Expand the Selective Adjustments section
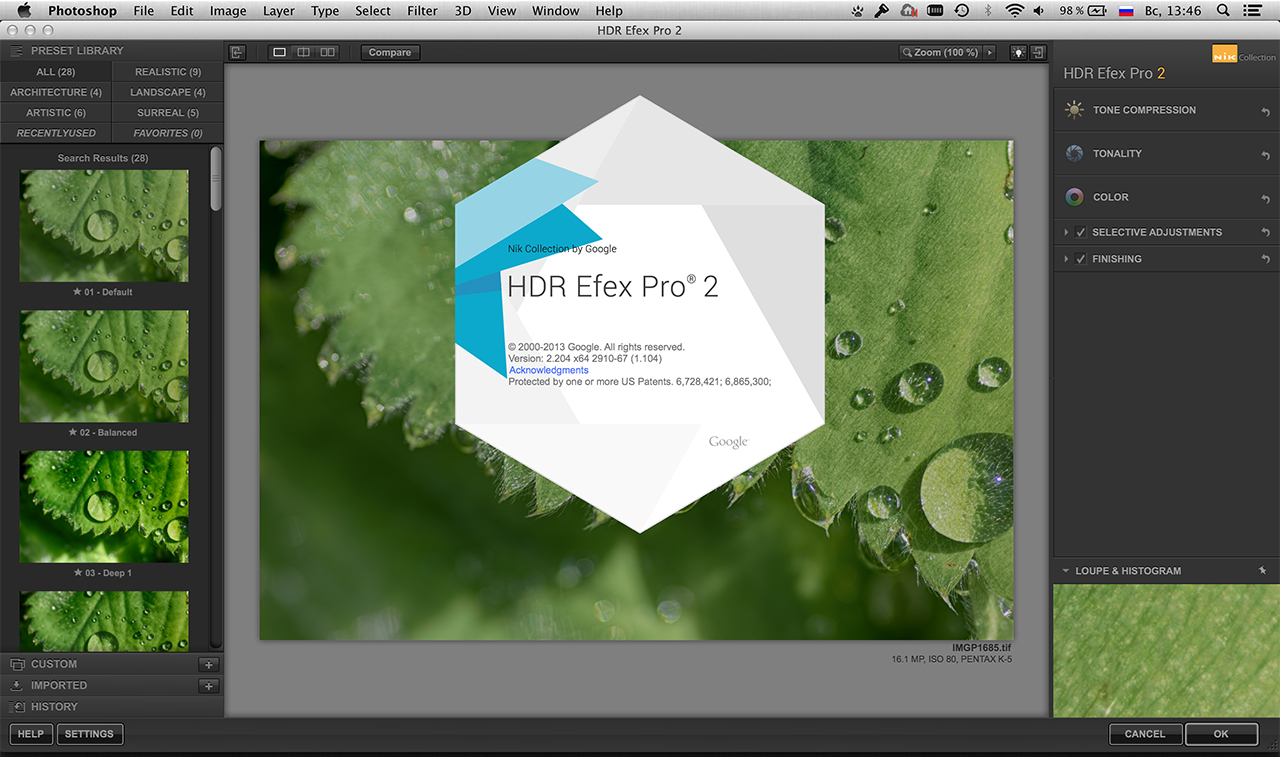Viewport: 1280px width, 757px height. coord(1067,232)
